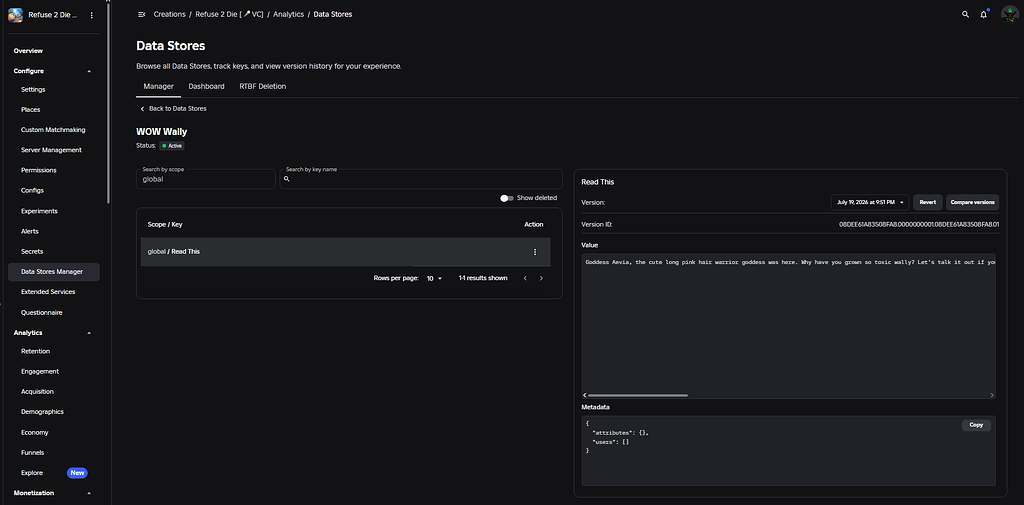
Task: Open Extended Services in sidebar
Action: pos(48,291)
